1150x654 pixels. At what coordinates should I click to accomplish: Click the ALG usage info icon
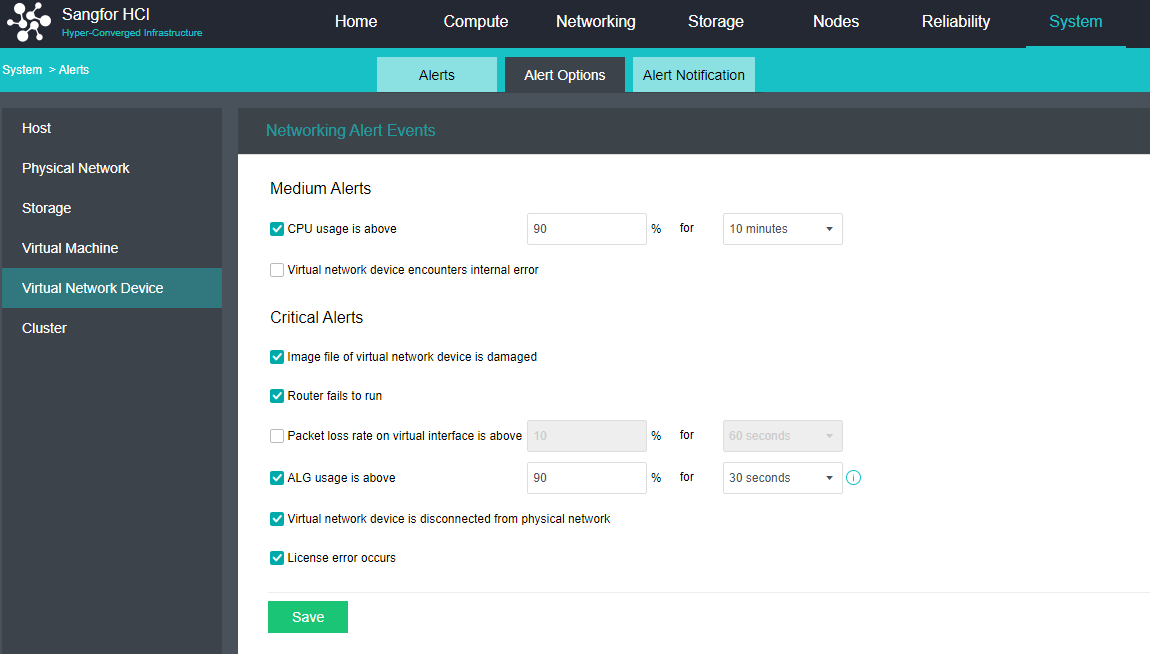tap(853, 478)
